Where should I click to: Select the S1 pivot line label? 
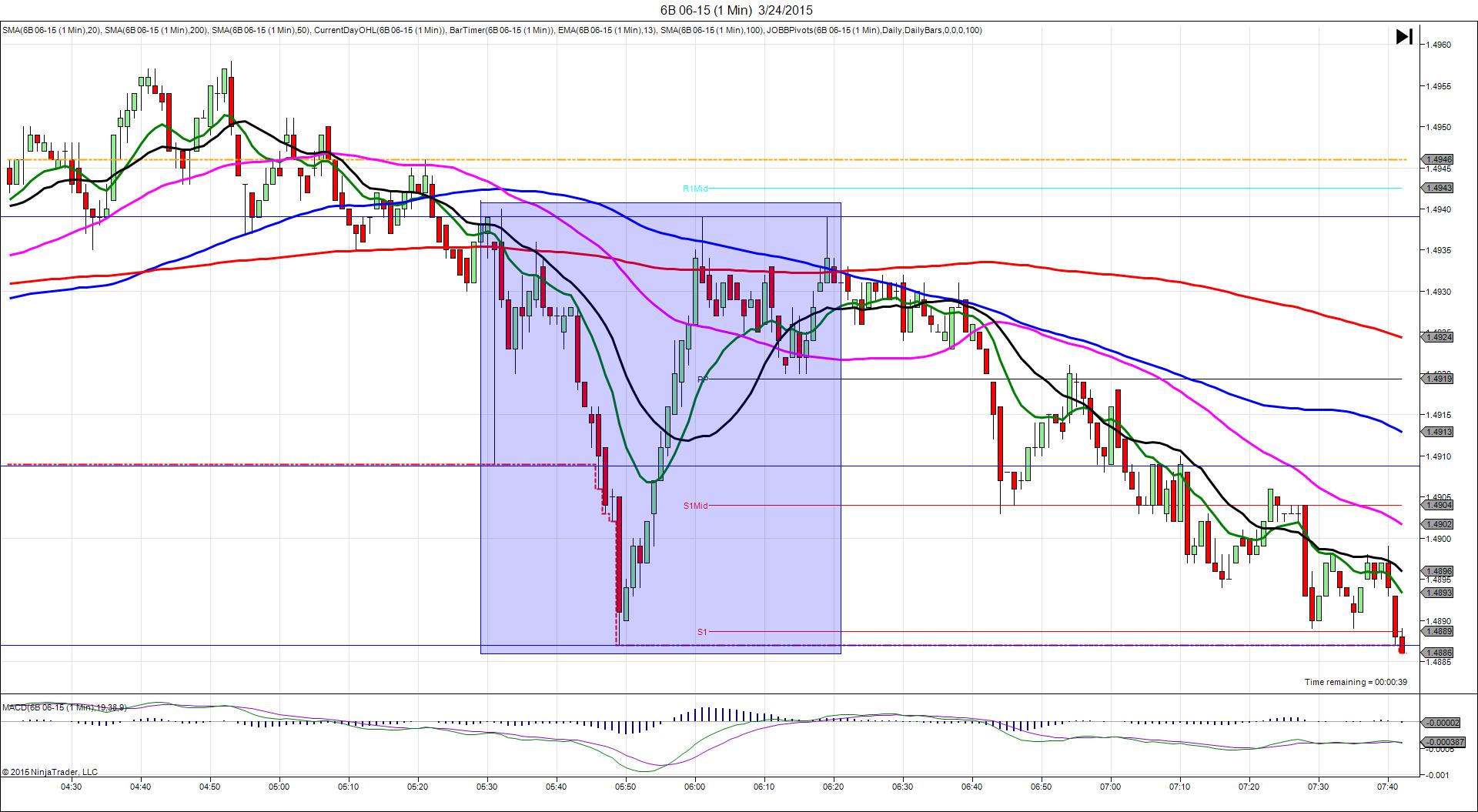[702, 632]
